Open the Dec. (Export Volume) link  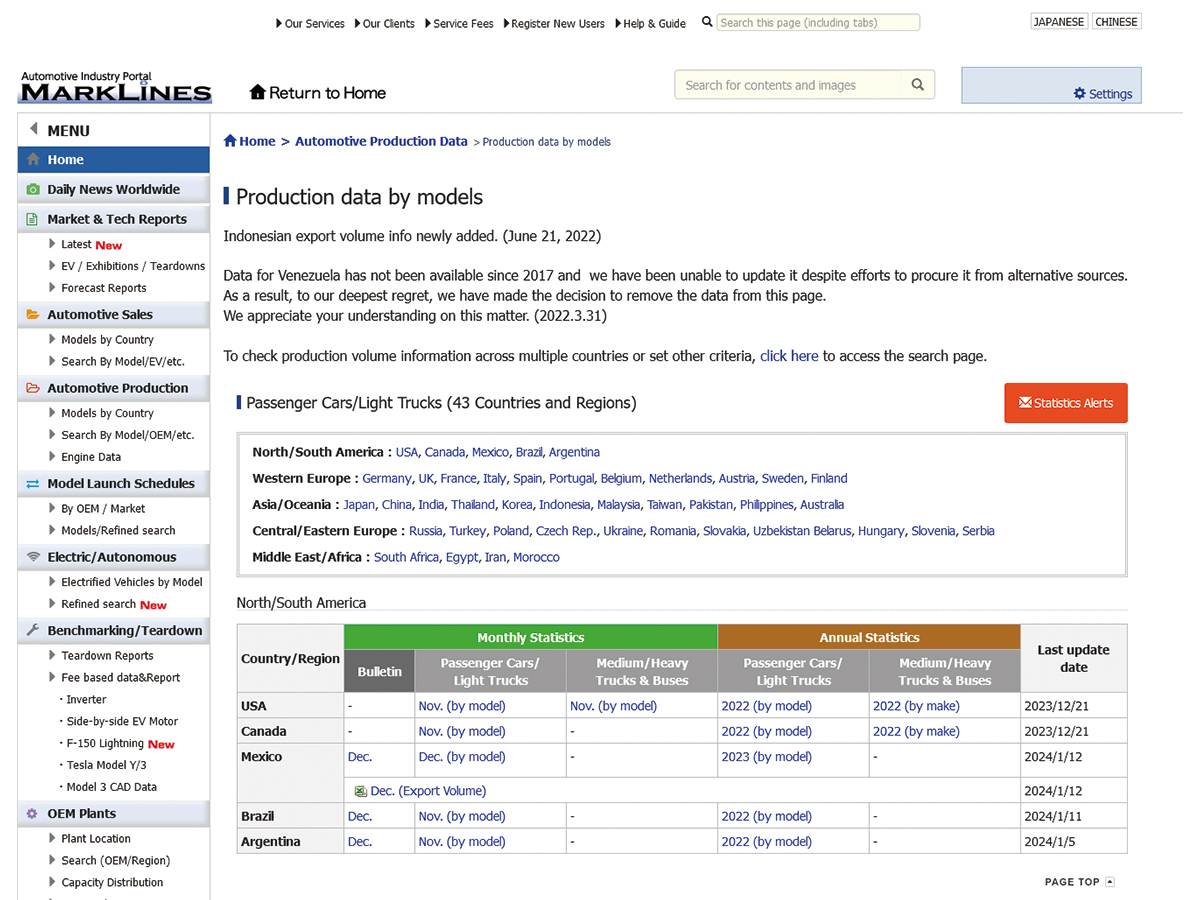(428, 791)
